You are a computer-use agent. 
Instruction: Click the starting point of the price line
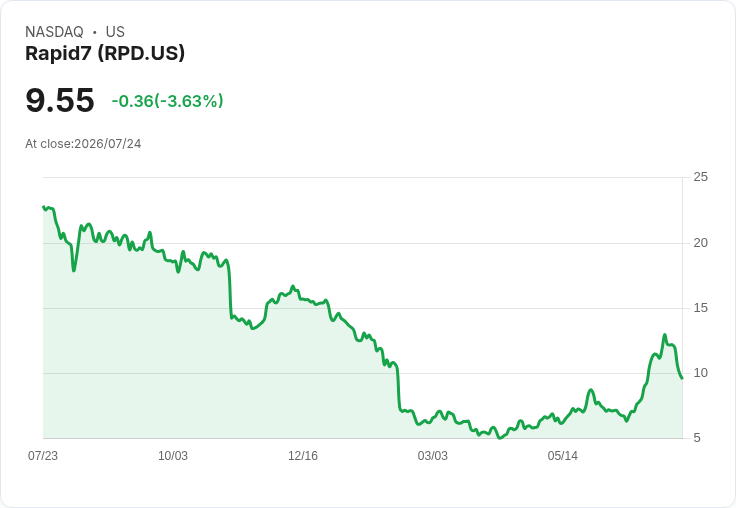43,207
